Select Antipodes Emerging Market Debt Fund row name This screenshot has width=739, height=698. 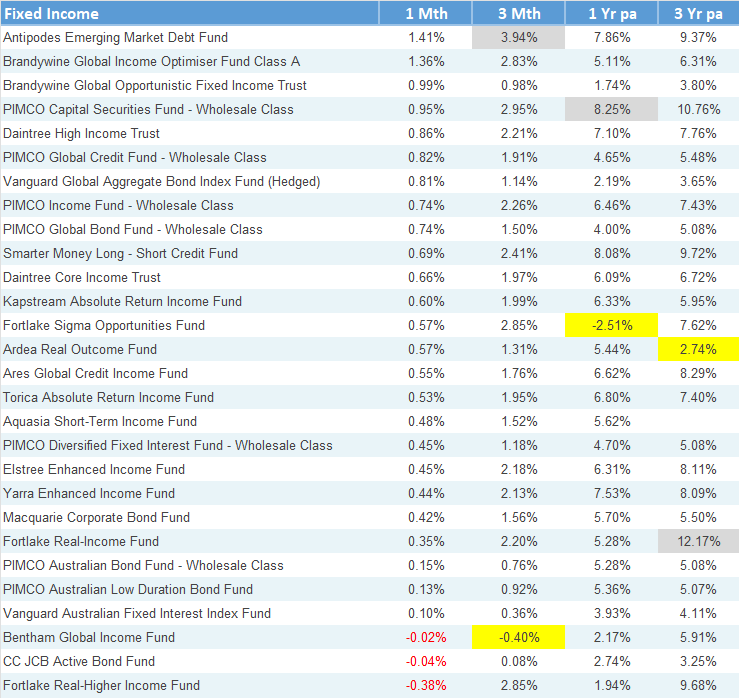pyautogui.click(x=115, y=37)
